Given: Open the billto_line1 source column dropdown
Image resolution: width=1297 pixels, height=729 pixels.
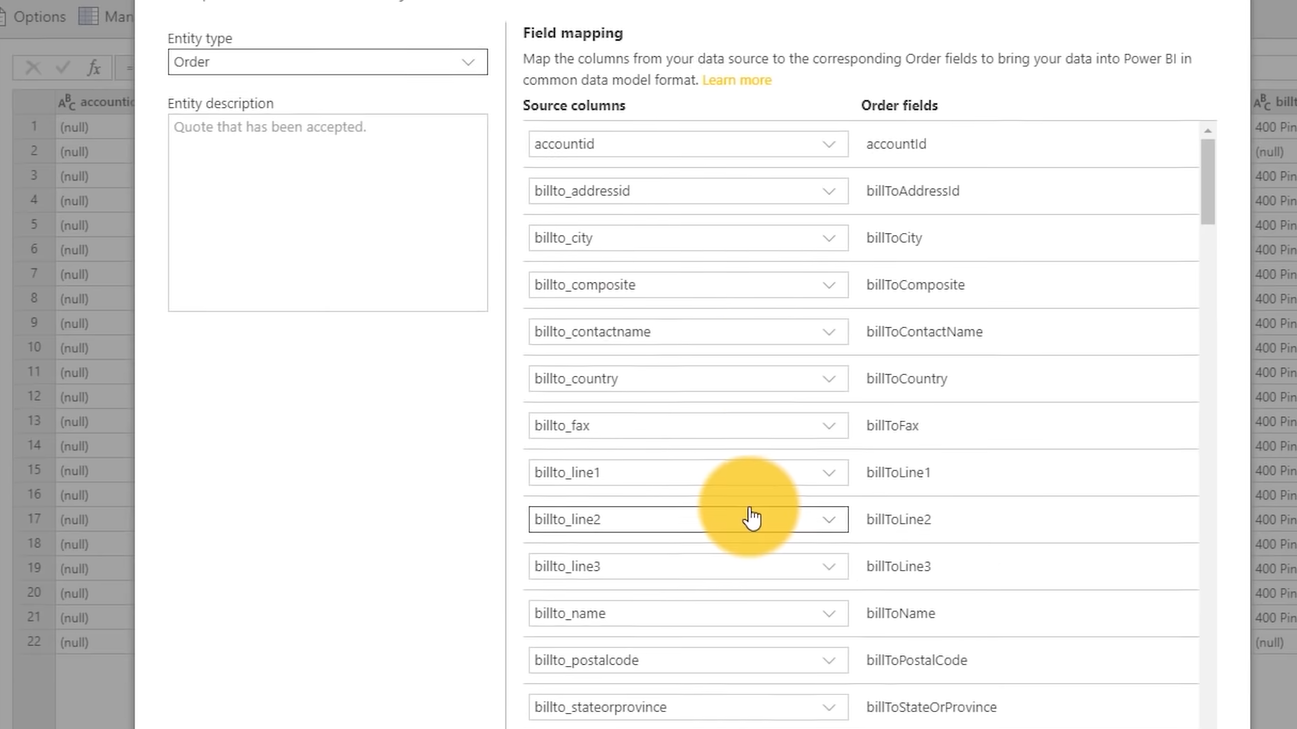Looking at the screenshot, I should click(x=688, y=473).
